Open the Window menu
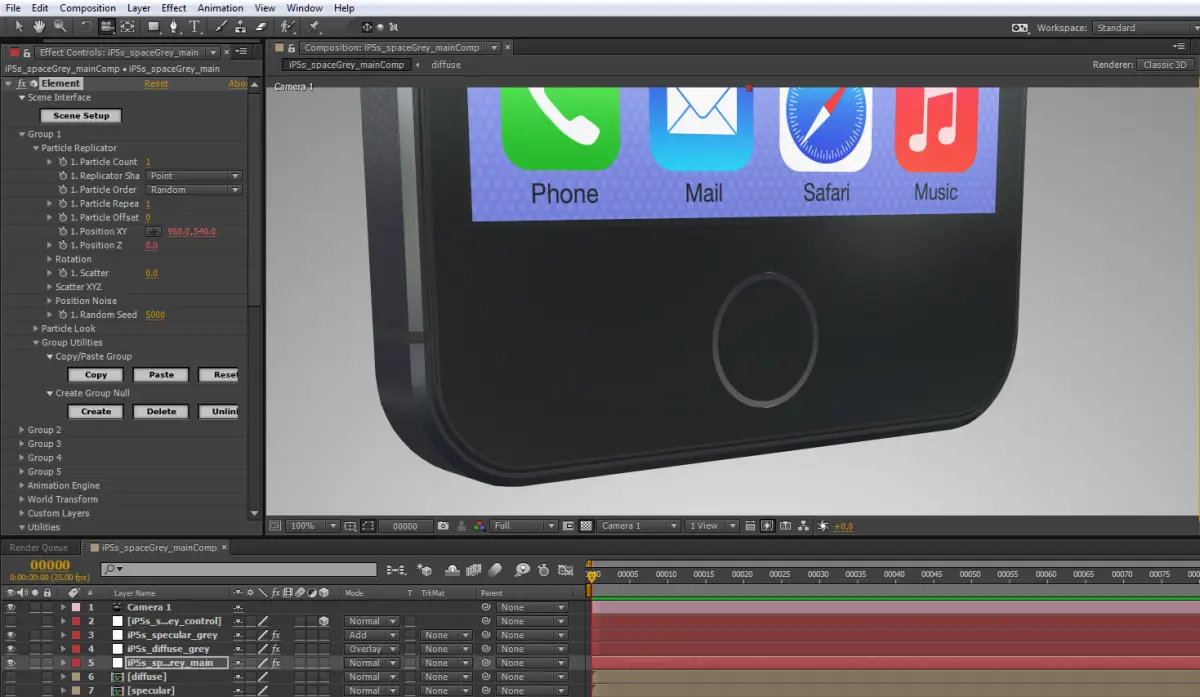 tap(305, 8)
